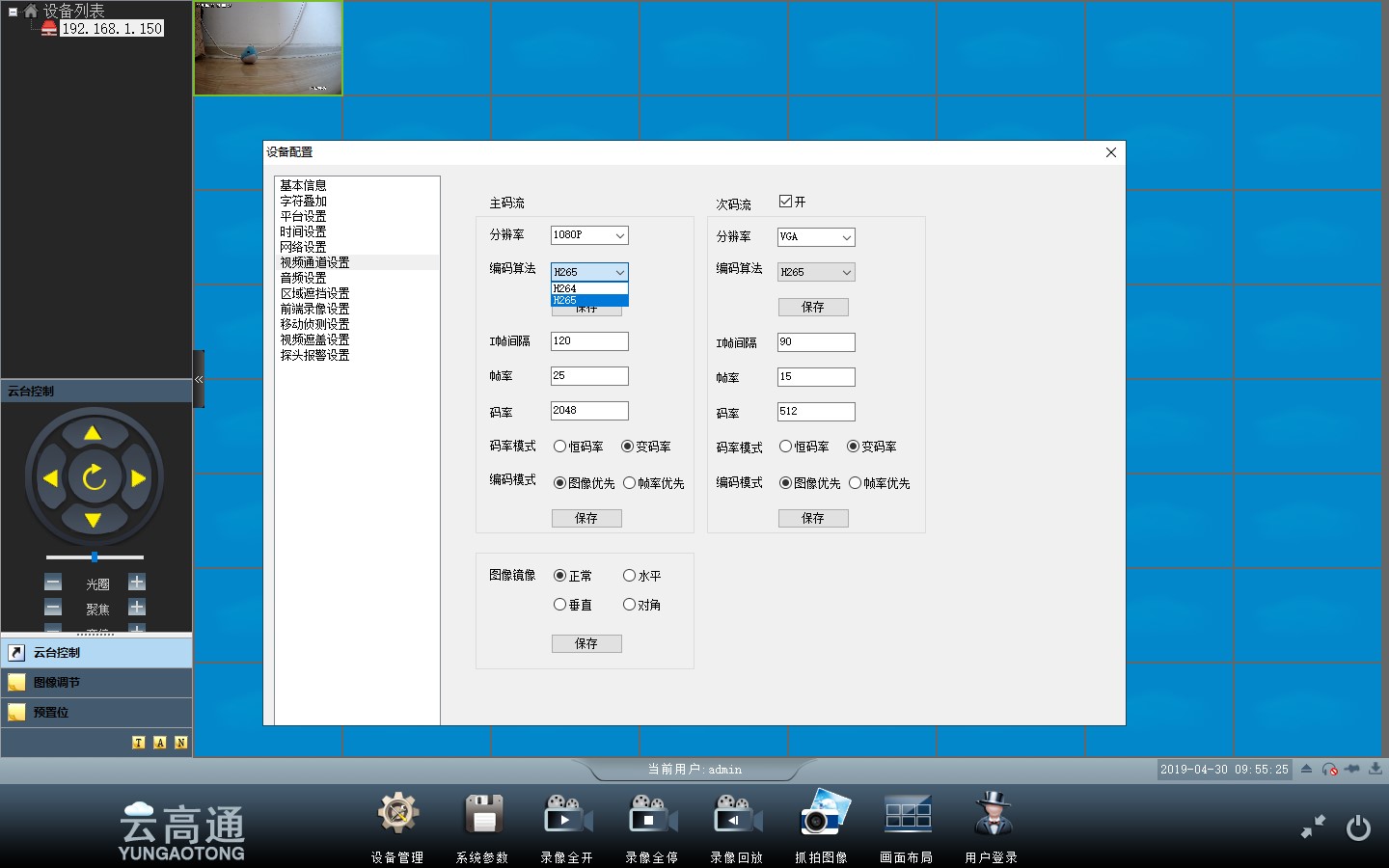The height and width of the screenshot is (868, 1389).
Task: Open the 移动侦测设置 motion detection page
Action: pyautogui.click(x=313, y=323)
